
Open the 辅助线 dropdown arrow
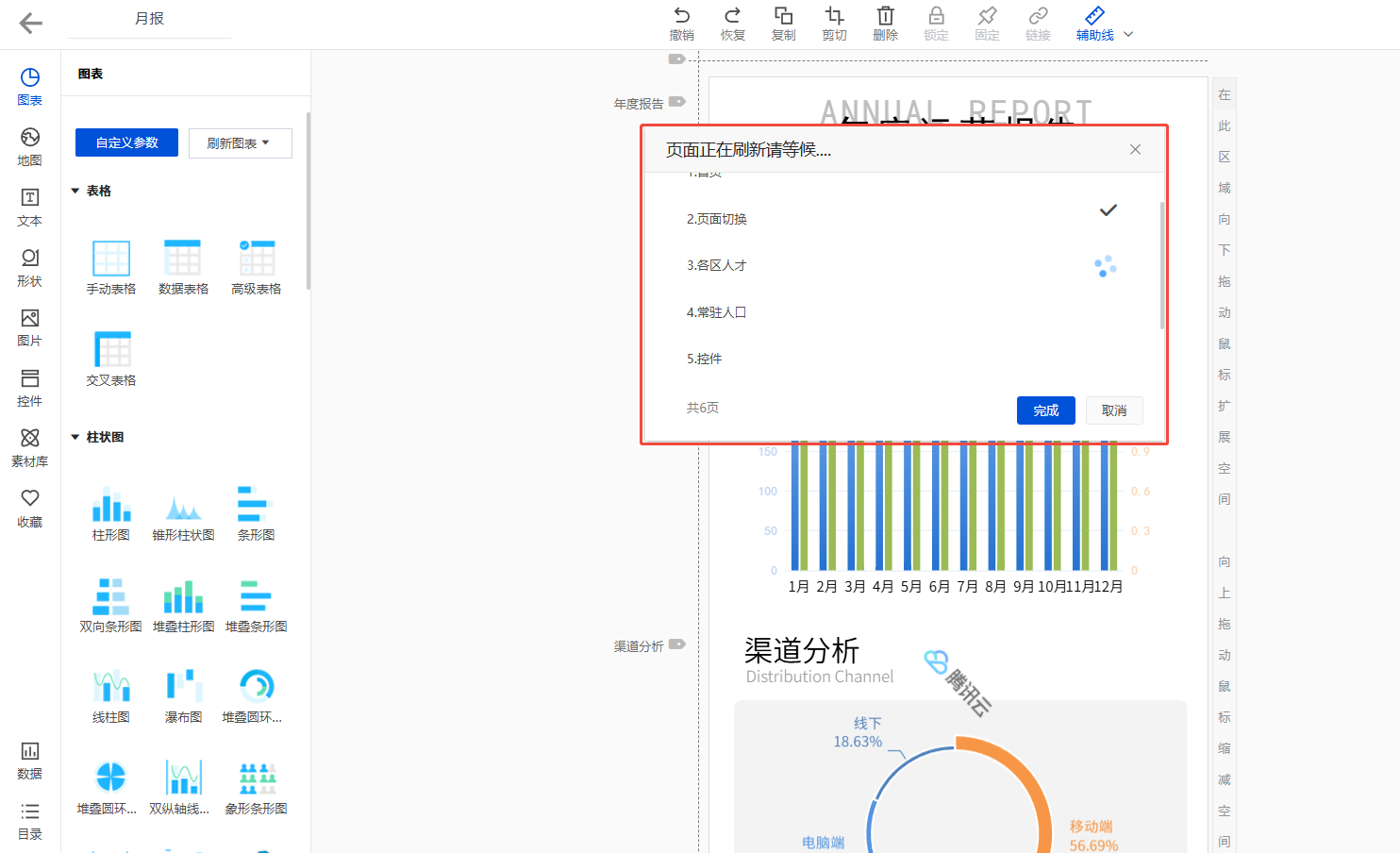(x=1128, y=35)
